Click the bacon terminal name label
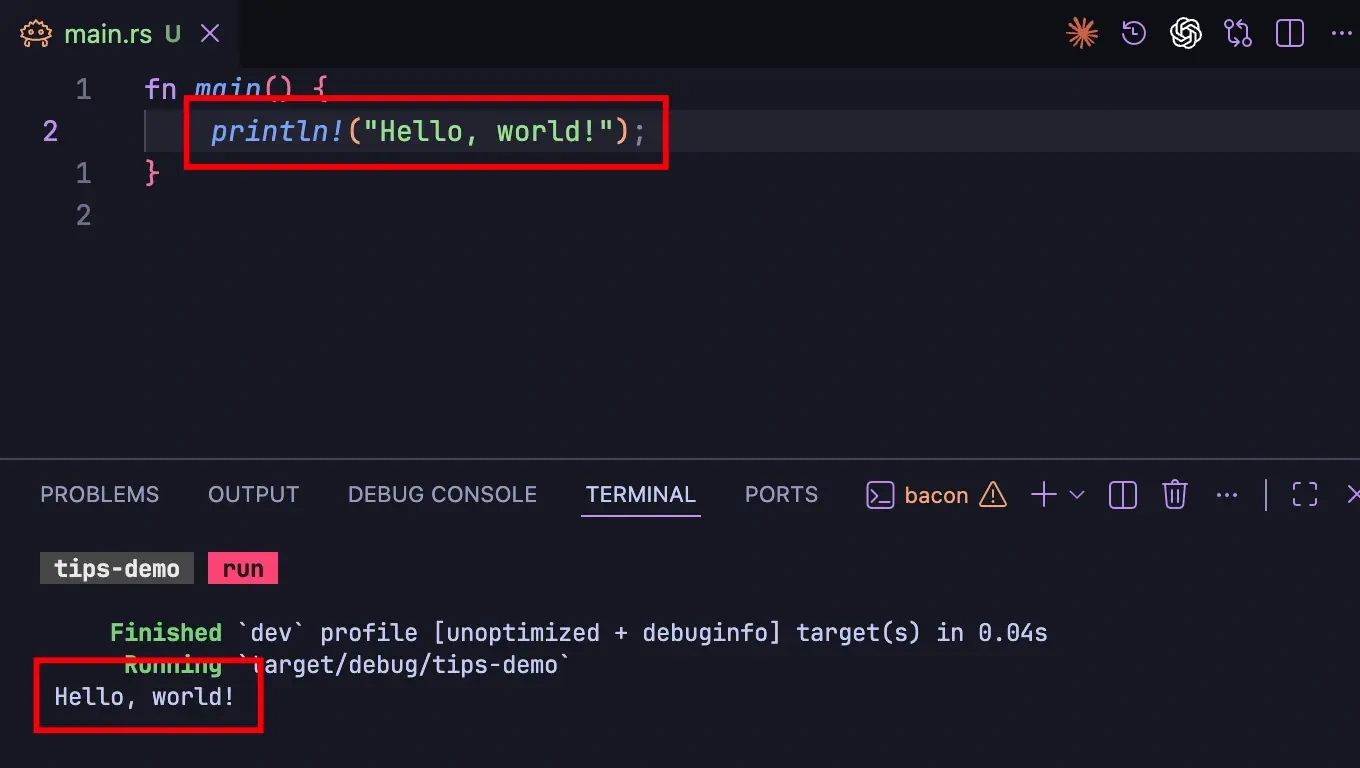The image size is (1360, 768). coord(936,496)
